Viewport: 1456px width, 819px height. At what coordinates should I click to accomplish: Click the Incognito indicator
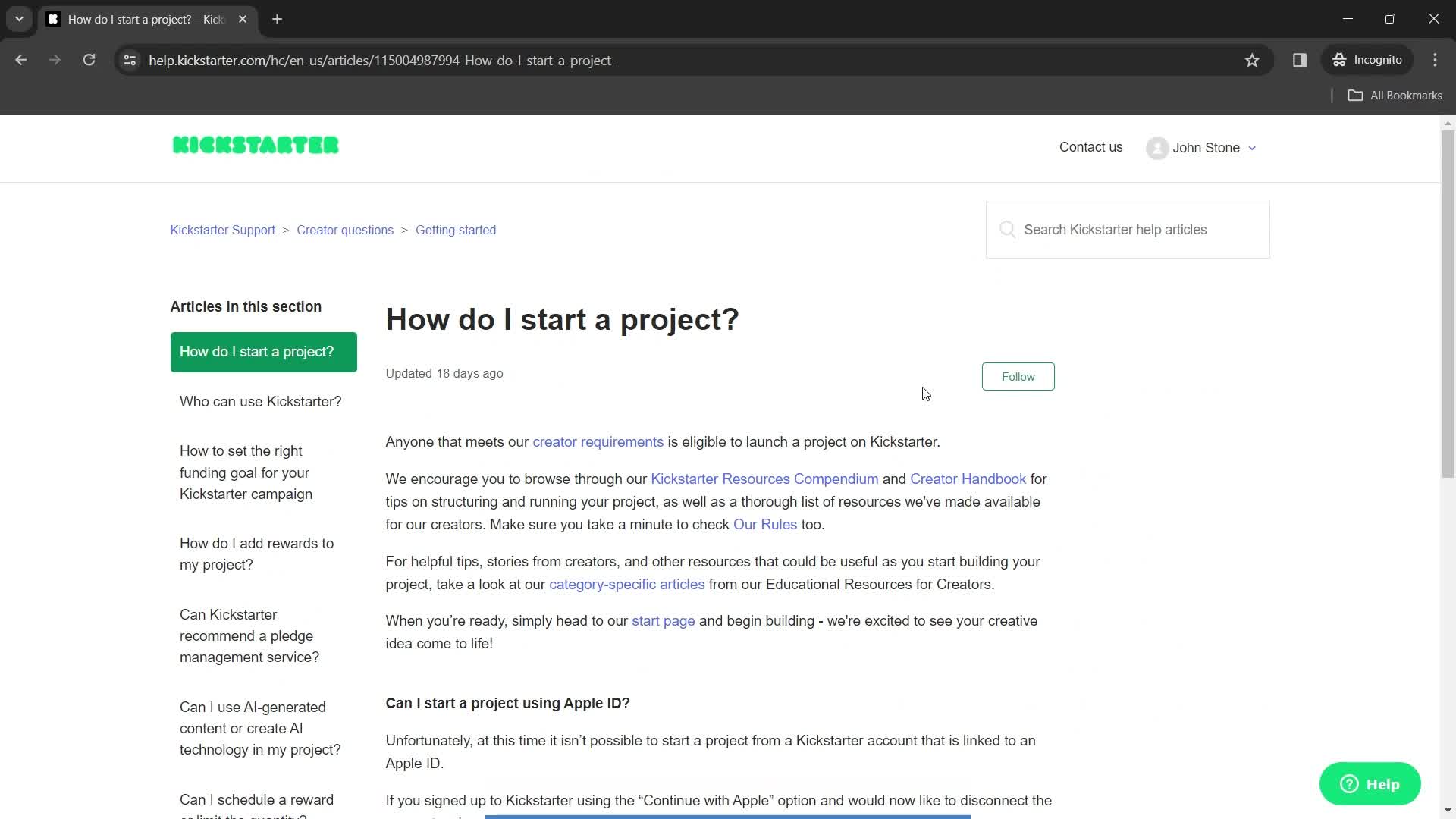(1367, 60)
